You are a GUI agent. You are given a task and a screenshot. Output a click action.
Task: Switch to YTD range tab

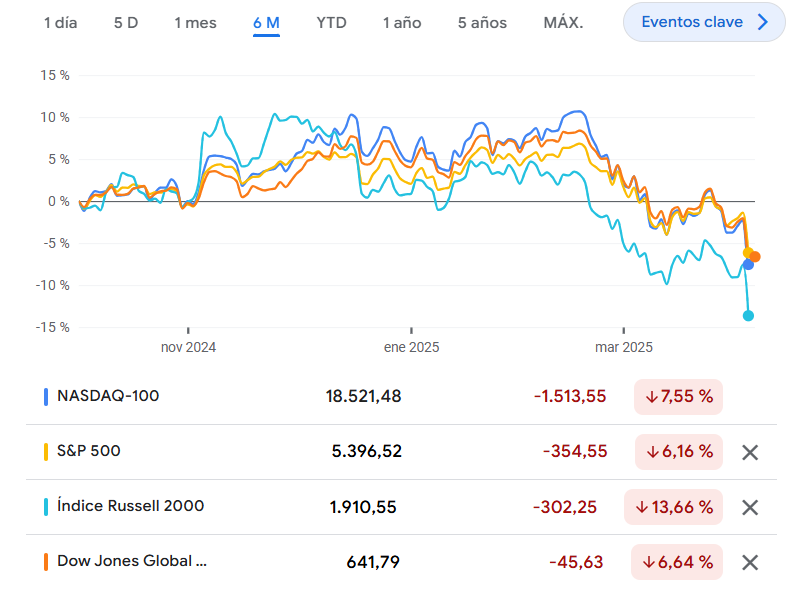click(x=331, y=23)
